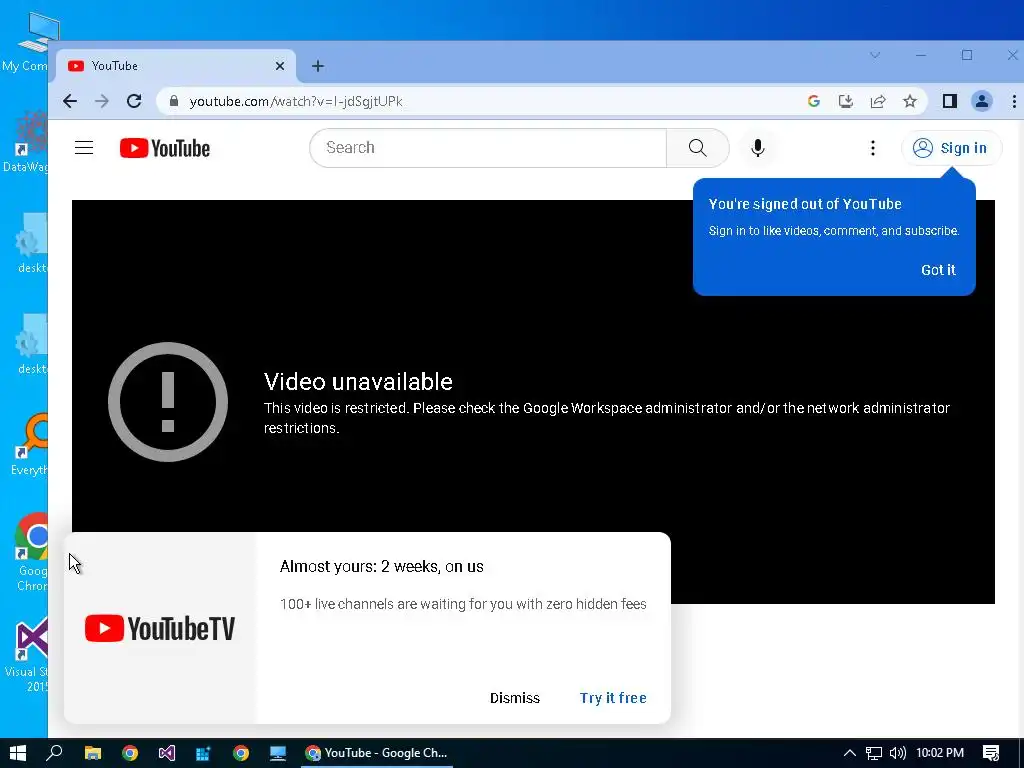Click YouTube - Google Chrome taskbar button
This screenshot has width=1024, height=768.
point(377,753)
